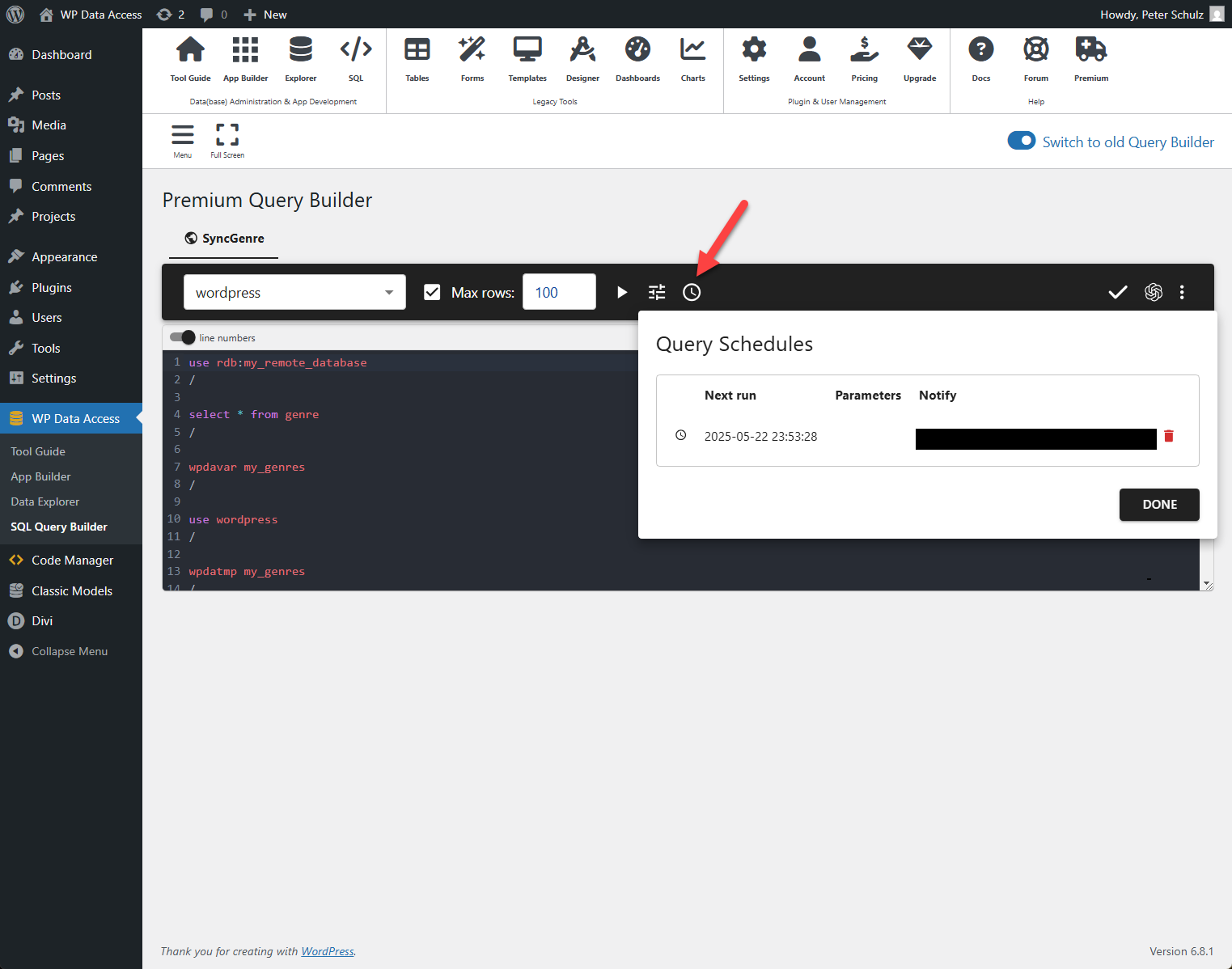This screenshot has width=1232, height=969.
Task: Expand the hamburger Menu
Action: pyautogui.click(x=183, y=141)
